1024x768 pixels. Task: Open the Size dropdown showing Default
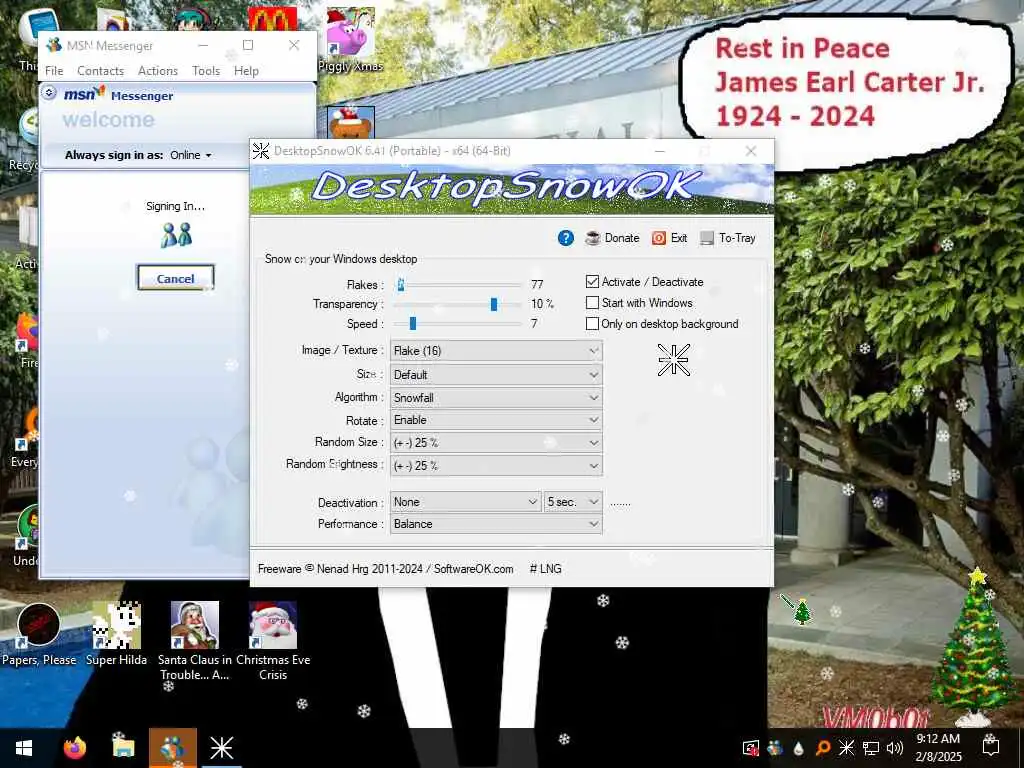point(496,375)
